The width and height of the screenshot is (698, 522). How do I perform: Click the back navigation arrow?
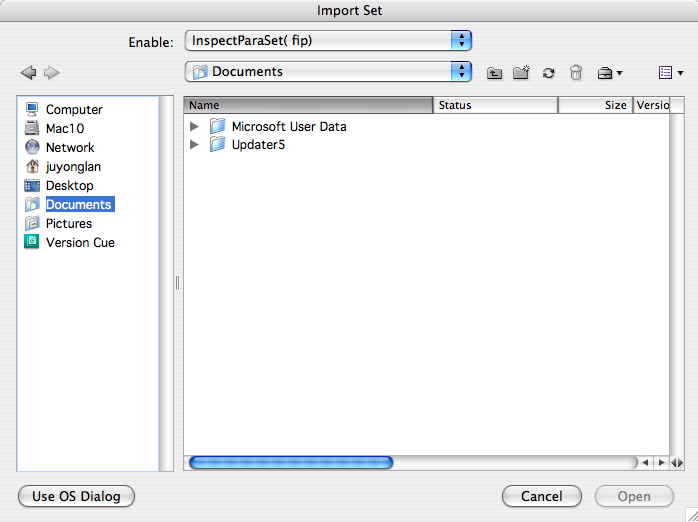point(28,72)
